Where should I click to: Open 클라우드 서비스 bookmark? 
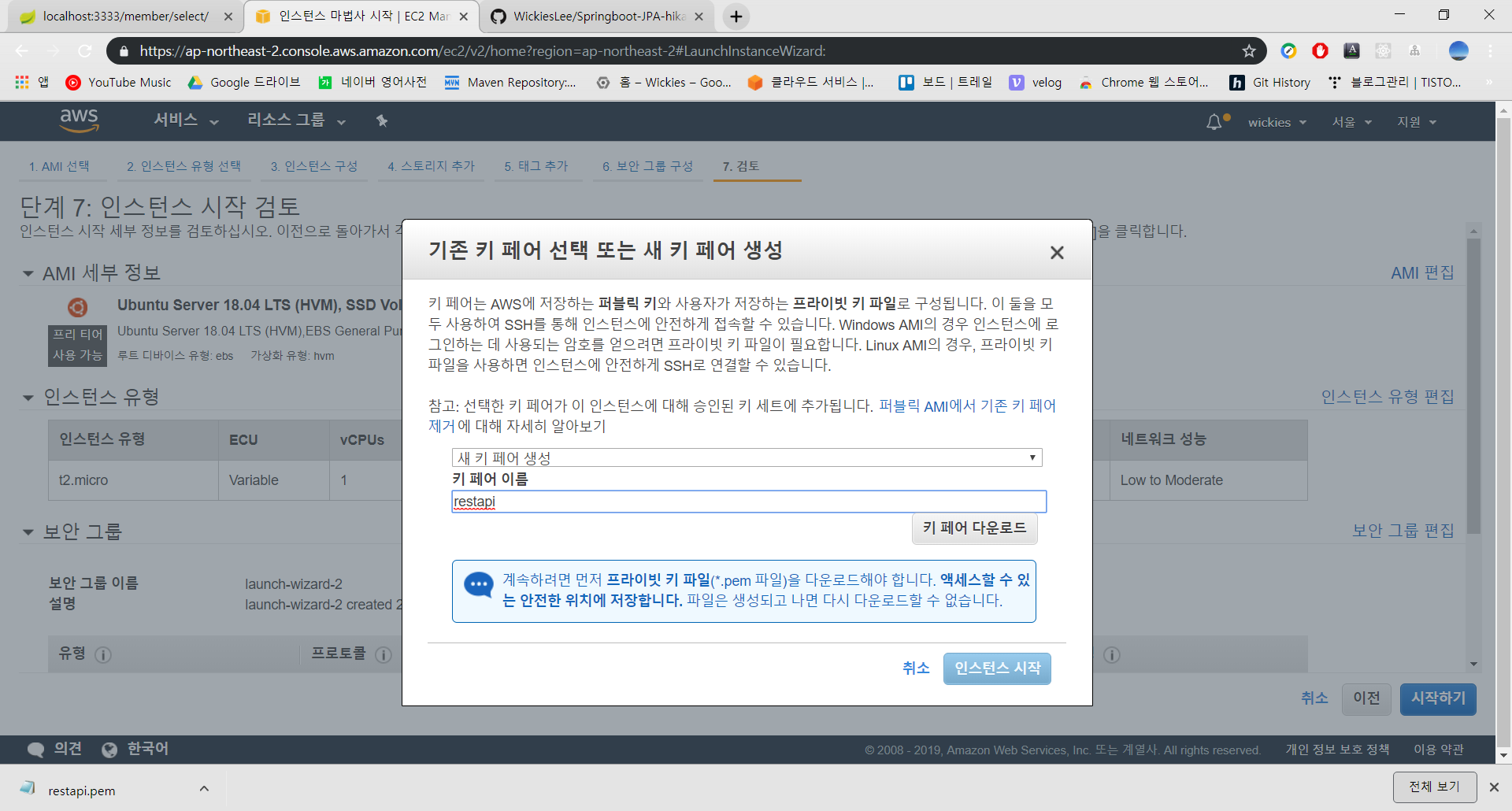tap(811, 83)
